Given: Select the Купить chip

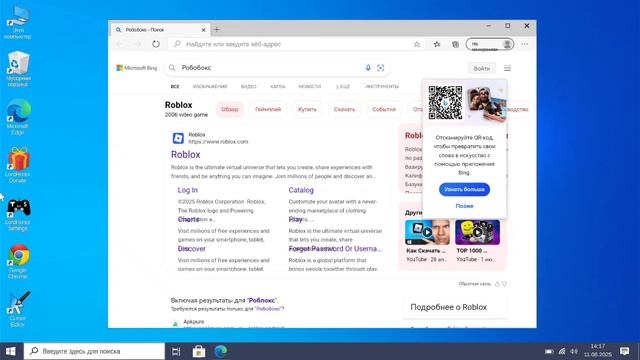Looking at the screenshot, I should tap(307, 109).
